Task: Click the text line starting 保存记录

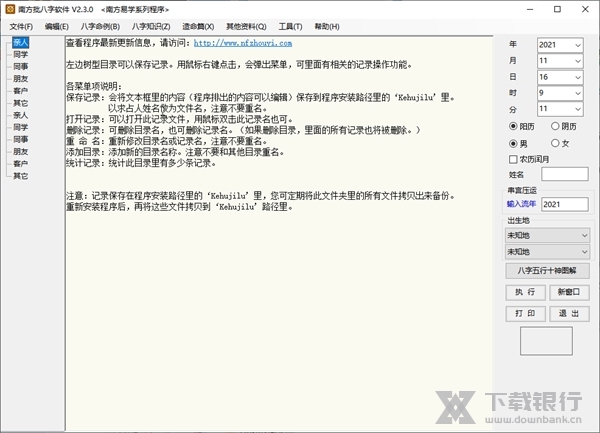Action: click(x=260, y=98)
